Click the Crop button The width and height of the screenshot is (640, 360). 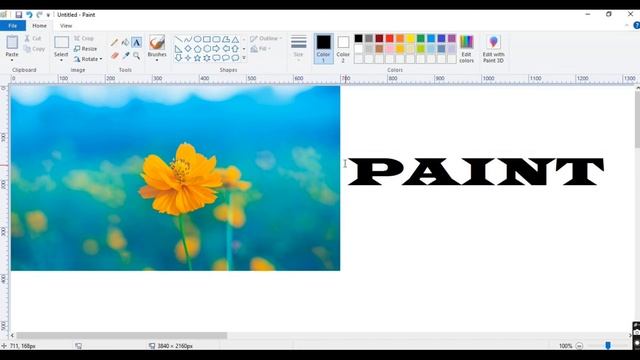pyautogui.click(x=84, y=38)
